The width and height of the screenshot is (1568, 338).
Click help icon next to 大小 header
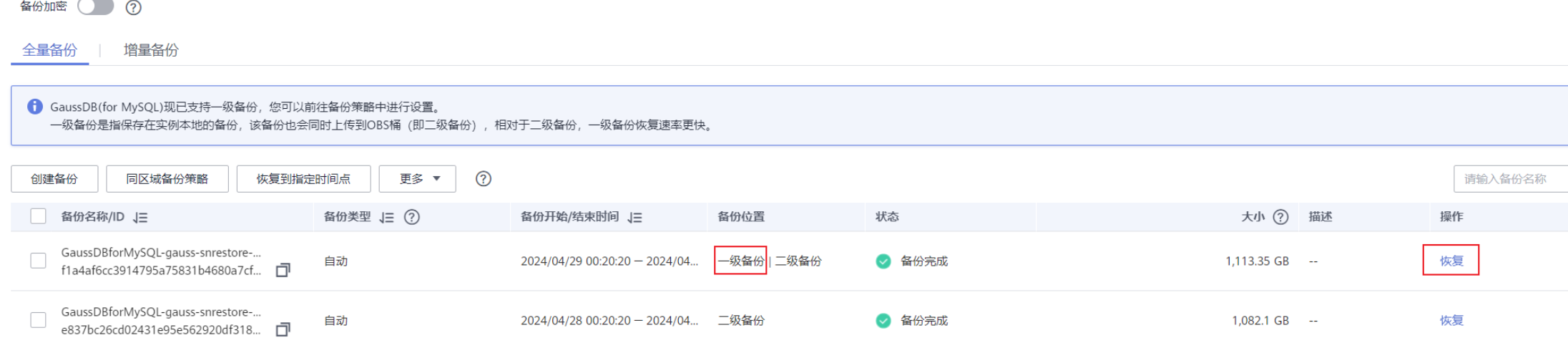(1281, 217)
